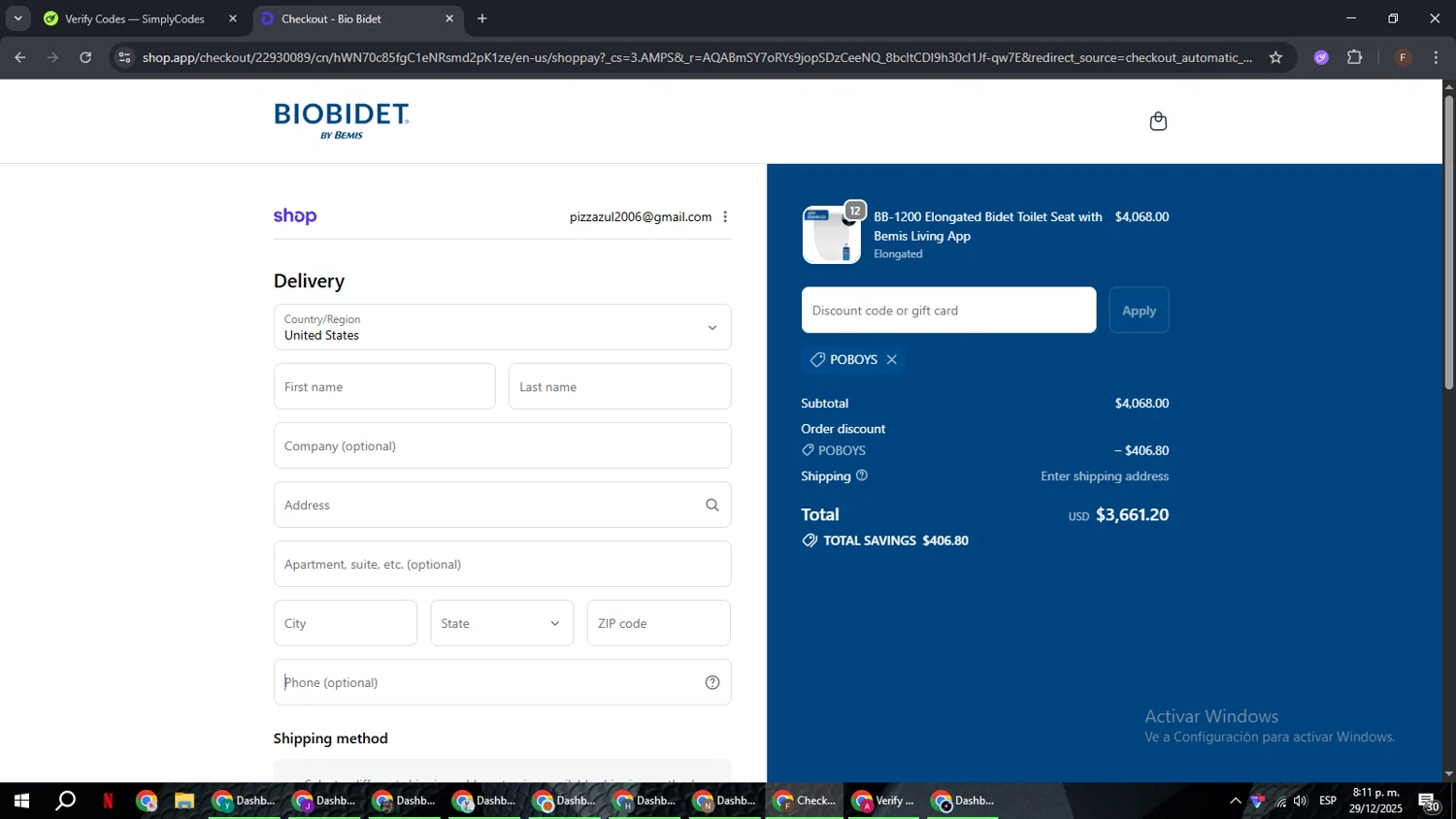Click the total amount $3,661.20
The height and width of the screenshot is (819, 1456).
(1132, 514)
